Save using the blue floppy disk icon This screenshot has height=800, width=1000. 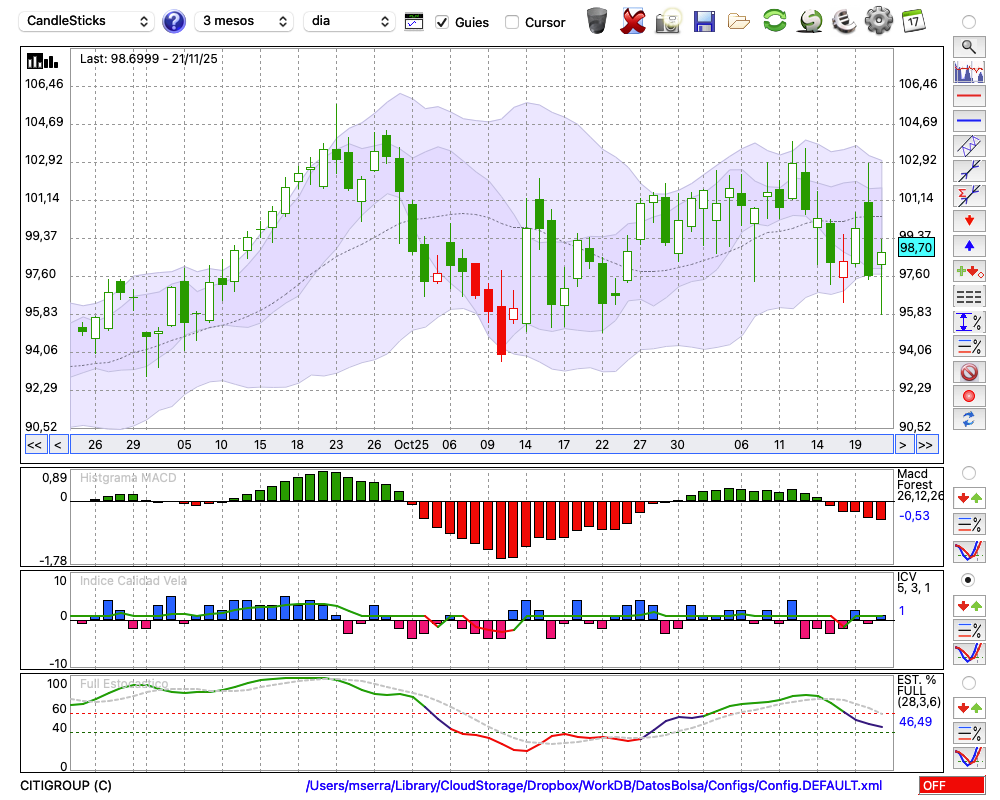pyautogui.click(x=704, y=21)
